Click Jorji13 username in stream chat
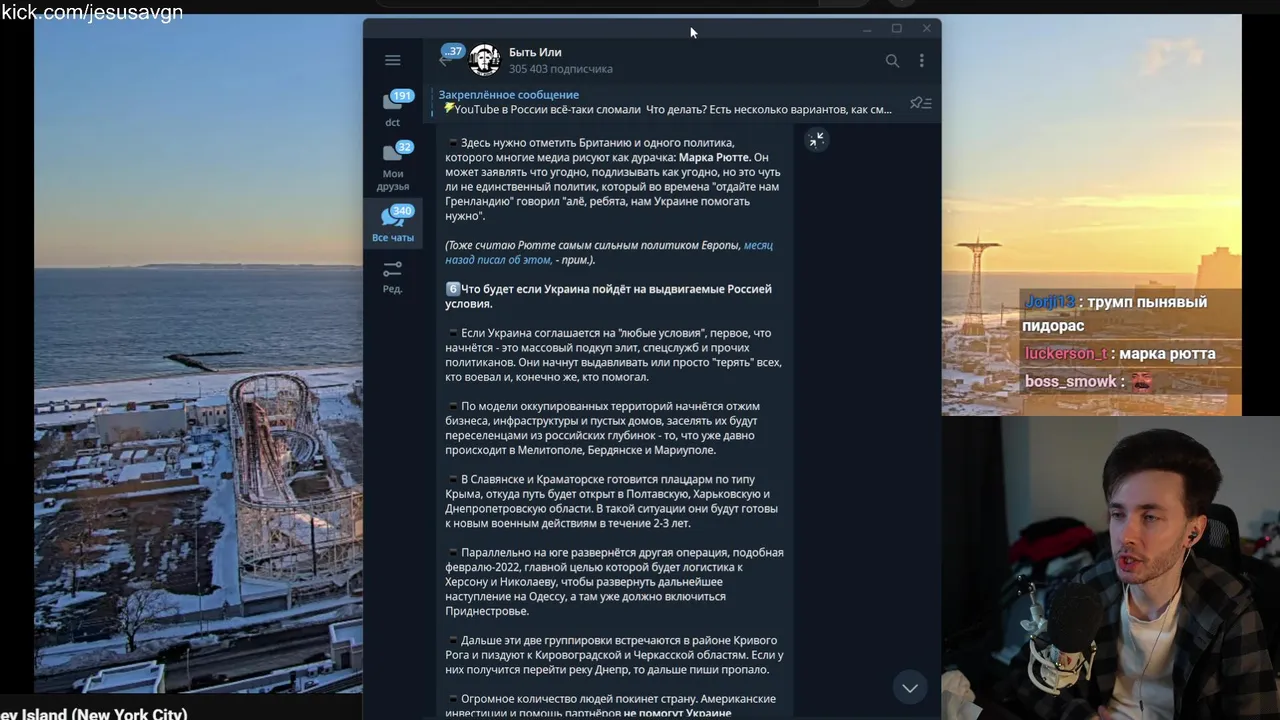Screen dimensions: 1280x720 coord(1050,302)
